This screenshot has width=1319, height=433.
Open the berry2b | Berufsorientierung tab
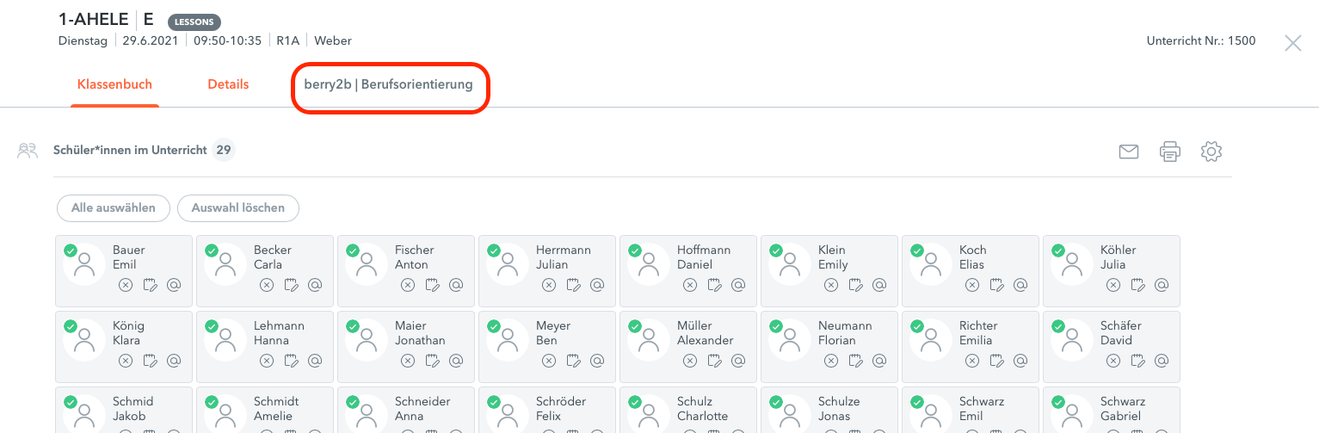coord(389,85)
